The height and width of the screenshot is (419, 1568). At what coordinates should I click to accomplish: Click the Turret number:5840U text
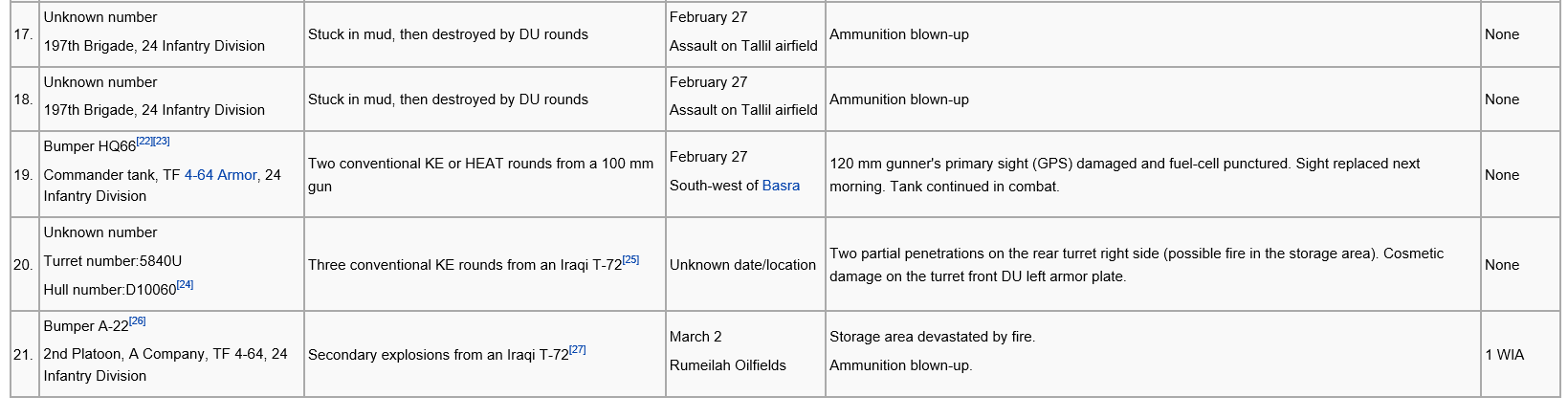(x=113, y=261)
